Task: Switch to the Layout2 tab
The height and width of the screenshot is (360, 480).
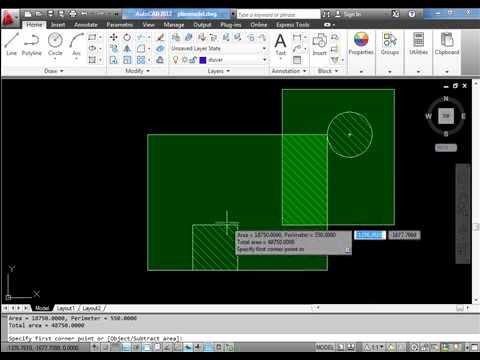Action: point(92,308)
